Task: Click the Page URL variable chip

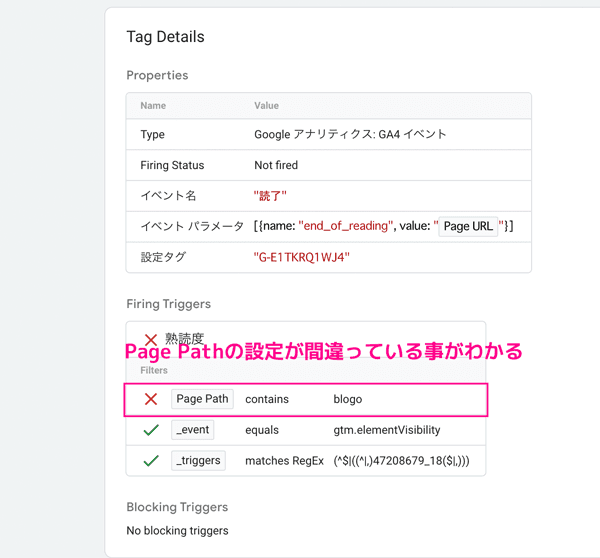Action: (x=468, y=226)
